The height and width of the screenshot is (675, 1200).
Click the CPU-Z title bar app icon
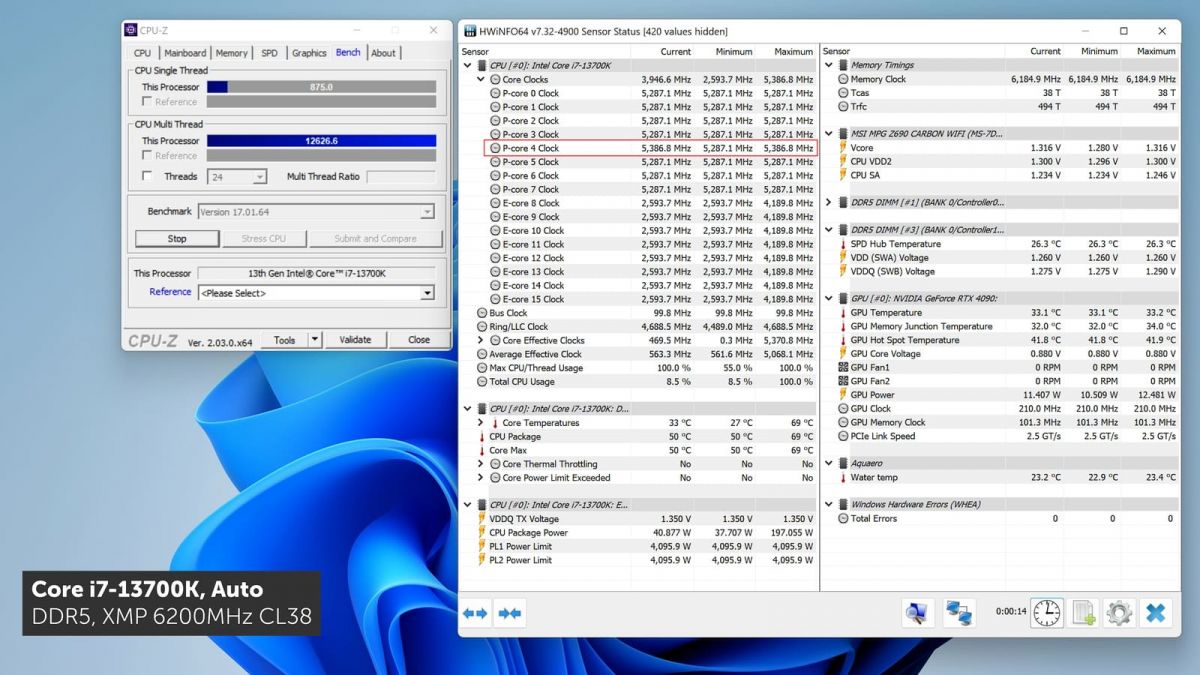click(x=131, y=31)
